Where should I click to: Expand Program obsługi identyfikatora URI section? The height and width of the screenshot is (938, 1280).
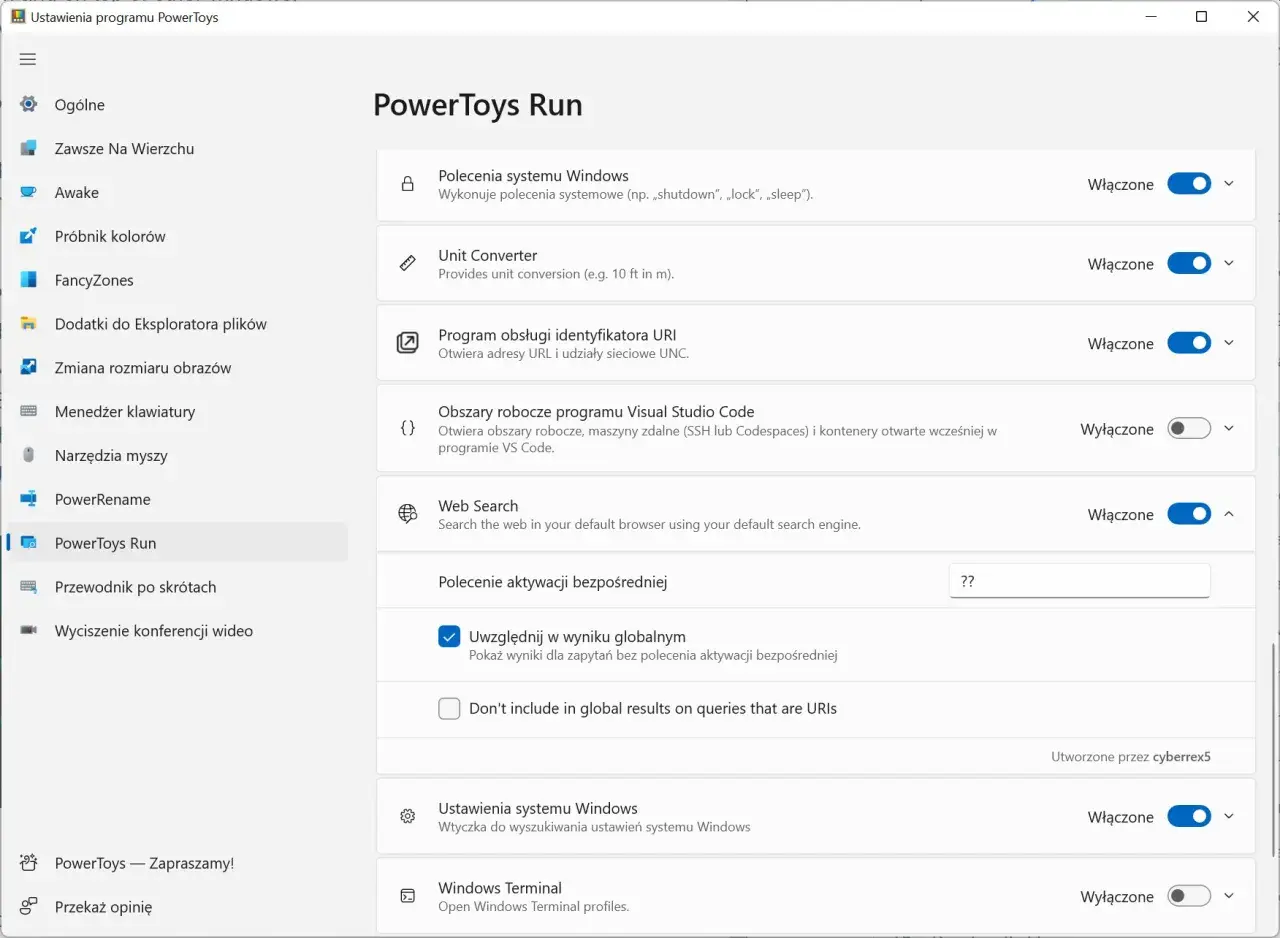1229,343
